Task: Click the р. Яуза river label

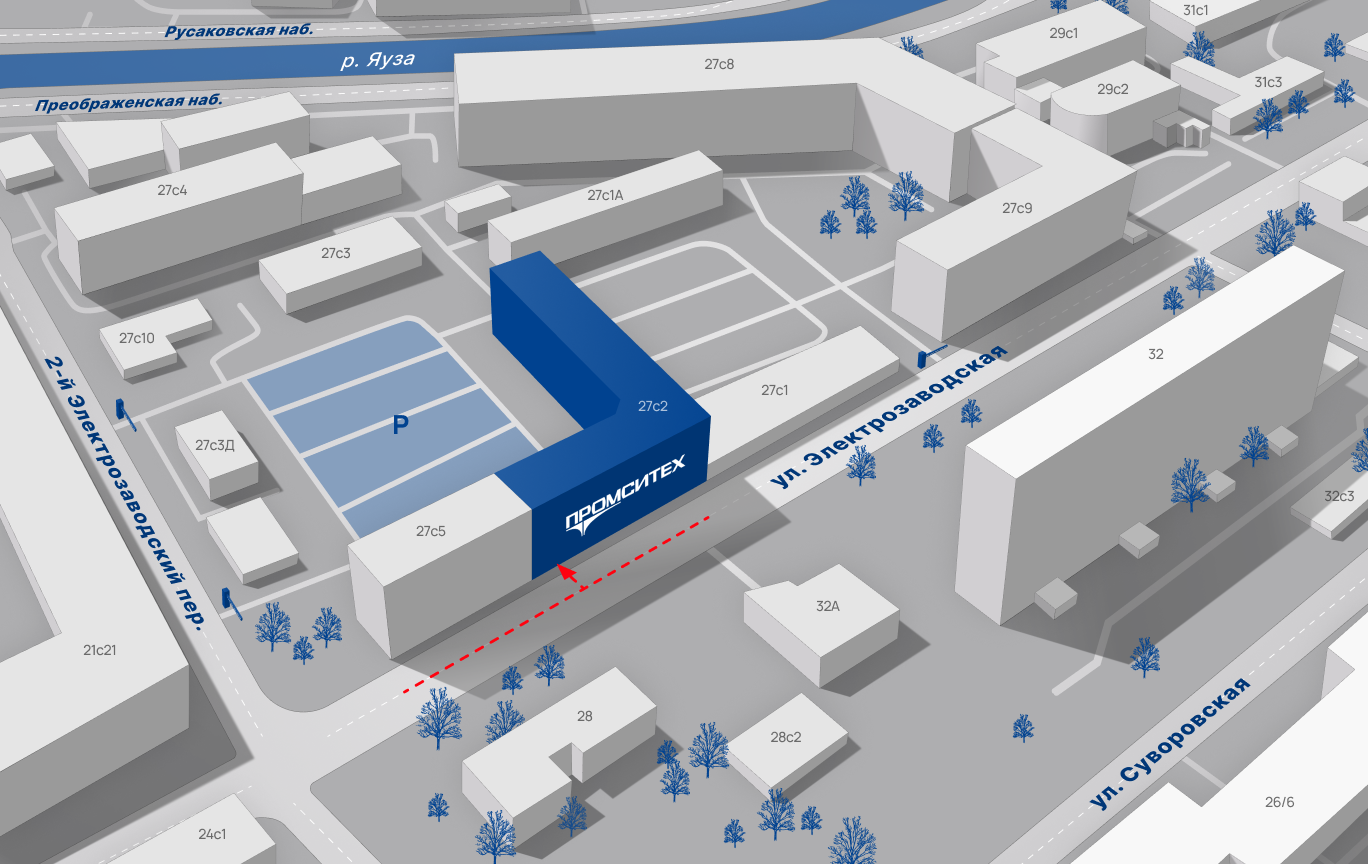Action: pos(377,61)
